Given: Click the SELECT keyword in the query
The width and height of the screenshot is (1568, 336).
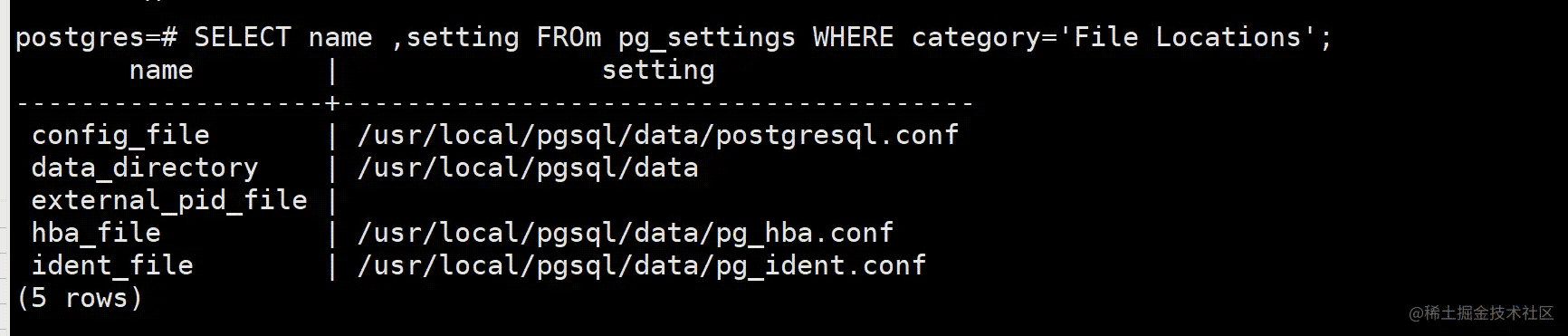Looking at the screenshot, I should pyautogui.click(x=243, y=37).
